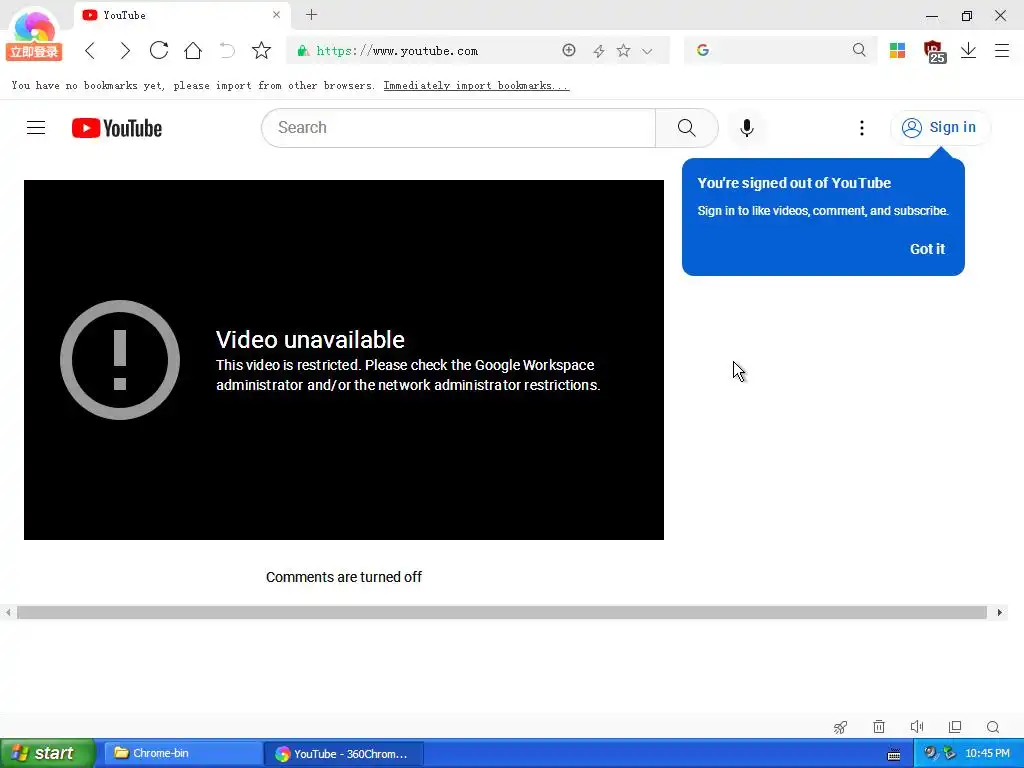Image resolution: width=1024 pixels, height=768 pixels.
Task: Click the YouTube logo
Action: [117, 128]
